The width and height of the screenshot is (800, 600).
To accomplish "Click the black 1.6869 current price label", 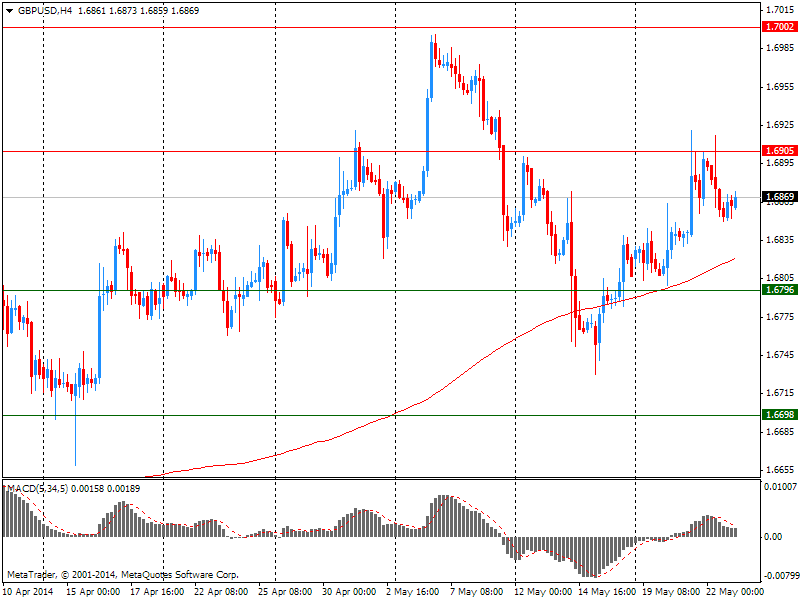I will pyautogui.click(x=780, y=197).
